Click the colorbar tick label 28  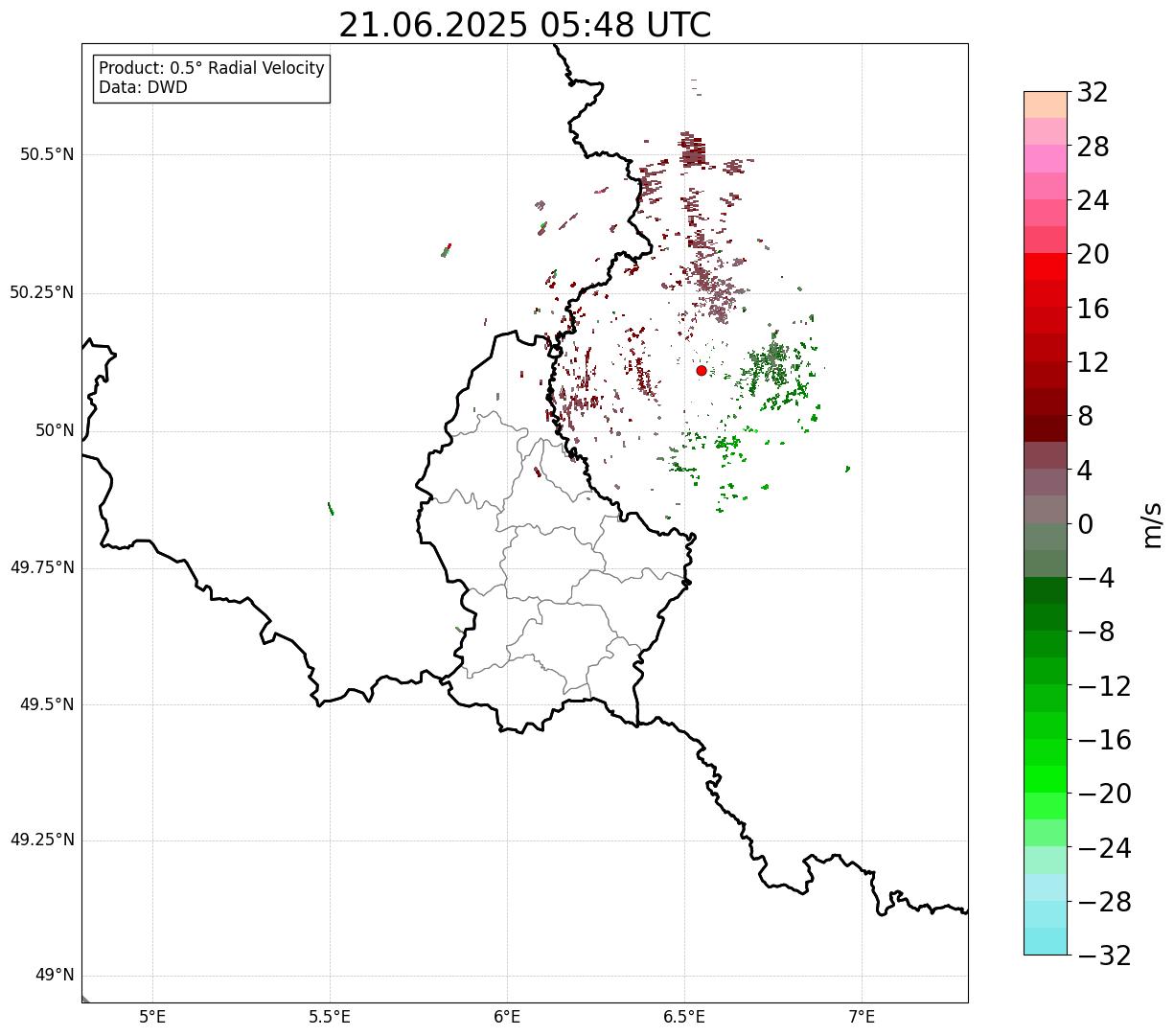point(1093,148)
